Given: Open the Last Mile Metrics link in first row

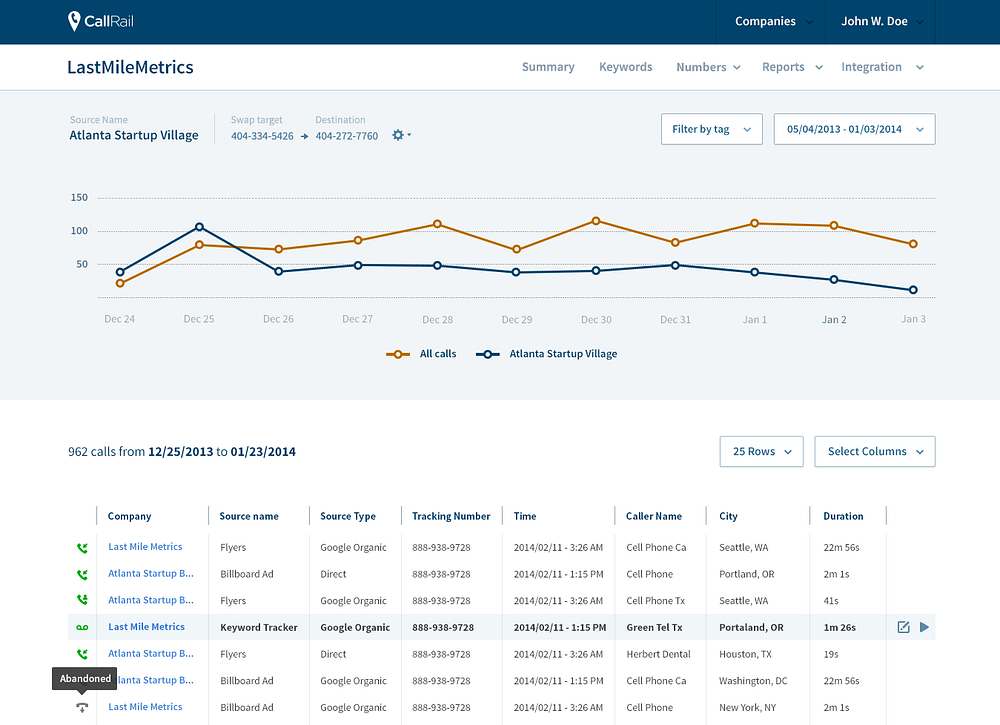Looking at the screenshot, I should tap(145, 547).
